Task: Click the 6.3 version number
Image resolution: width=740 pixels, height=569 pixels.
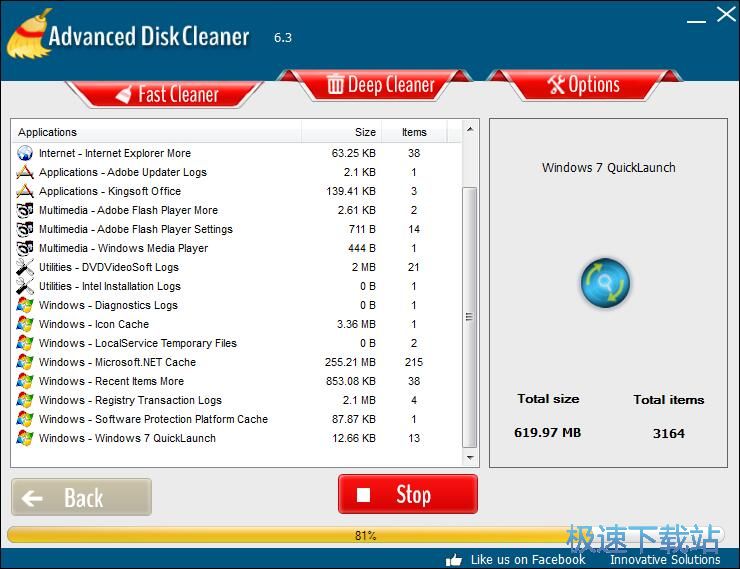Action: coord(283,38)
